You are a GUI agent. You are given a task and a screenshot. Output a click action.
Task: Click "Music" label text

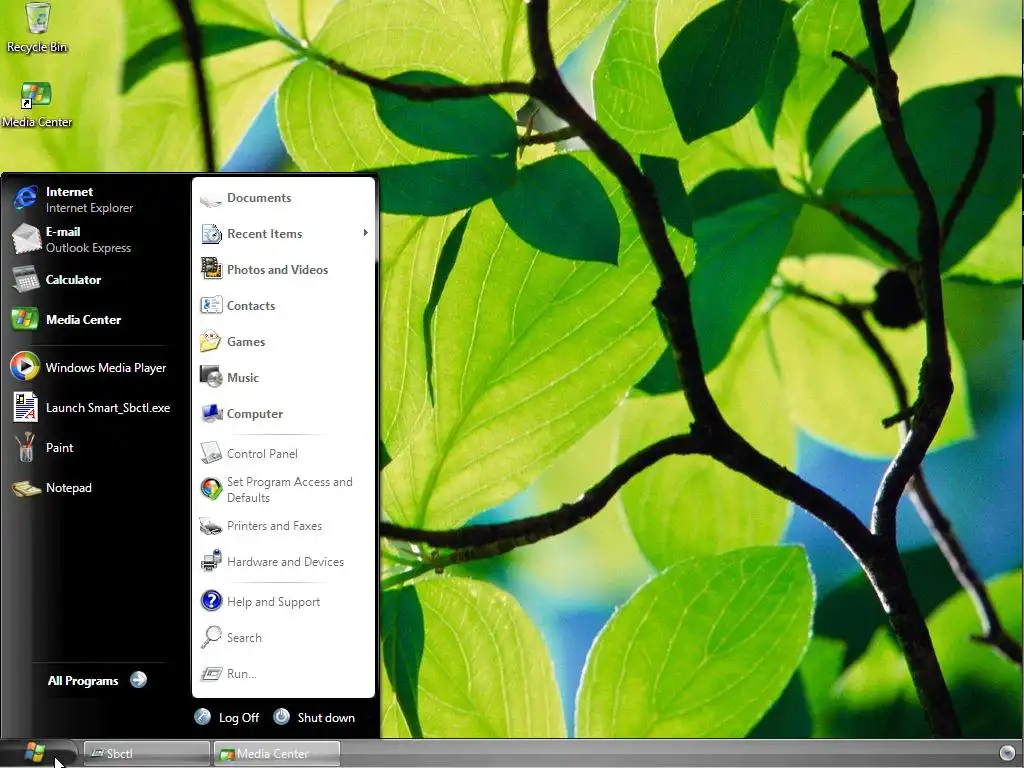click(x=243, y=377)
